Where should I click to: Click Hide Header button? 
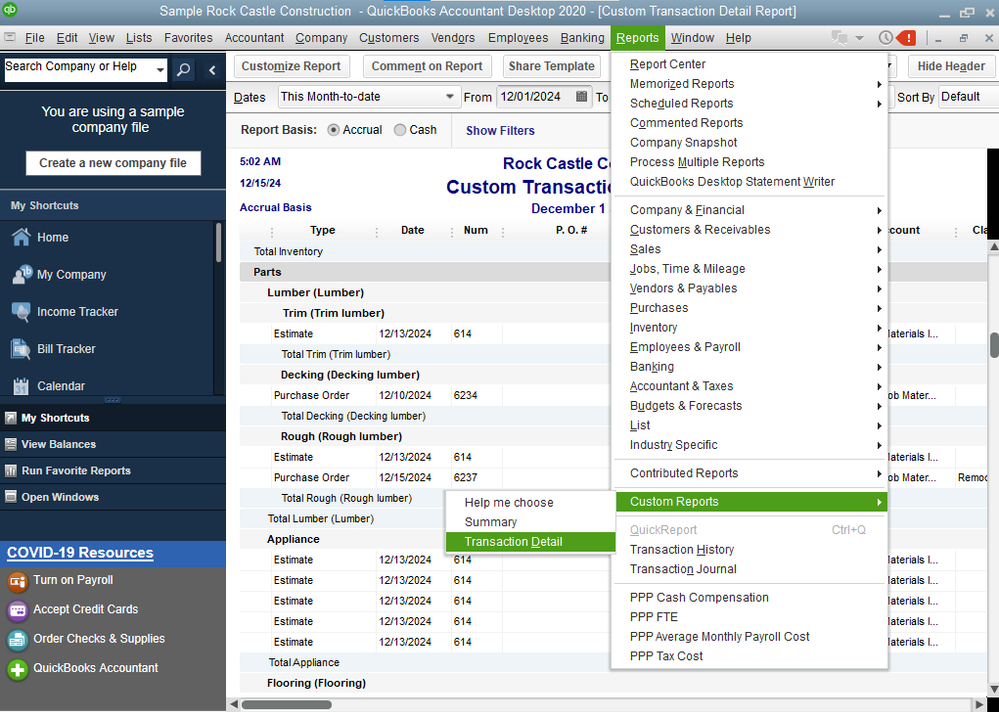(x=951, y=66)
